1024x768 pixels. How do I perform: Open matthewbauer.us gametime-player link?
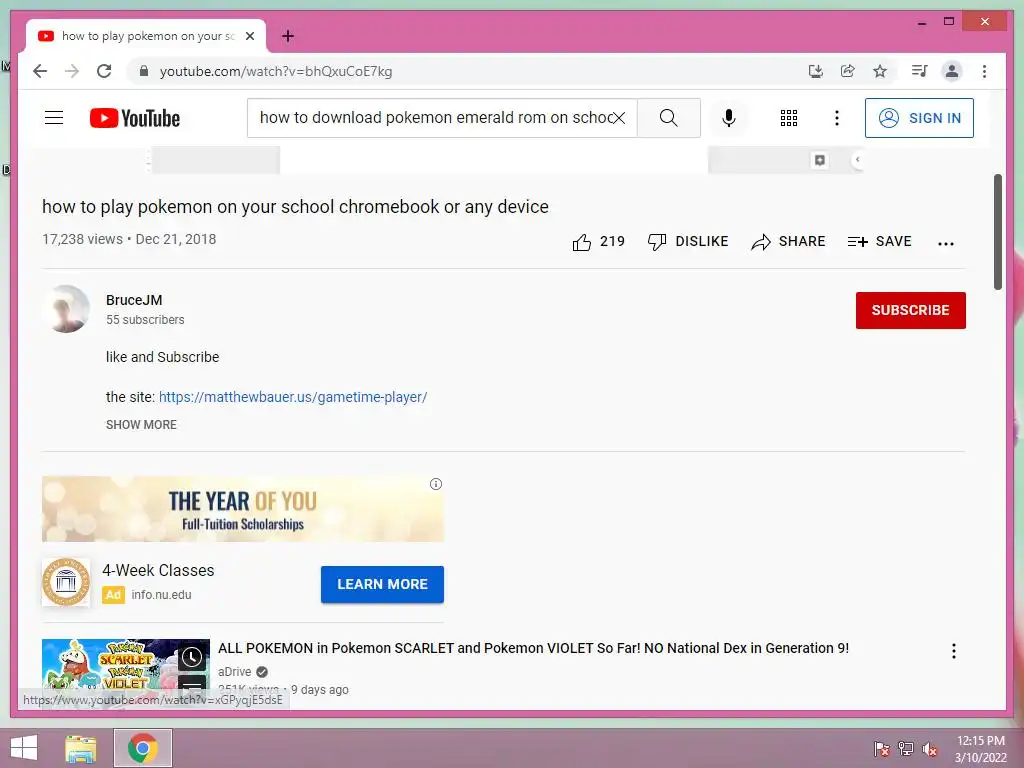point(293,397)
